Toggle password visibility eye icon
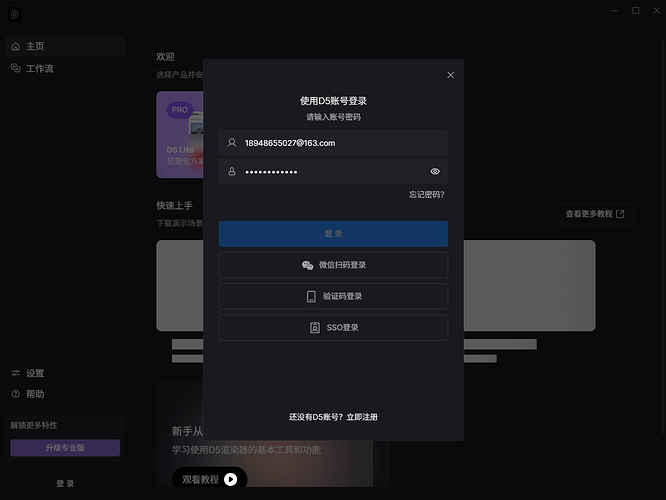 point(435,172)
